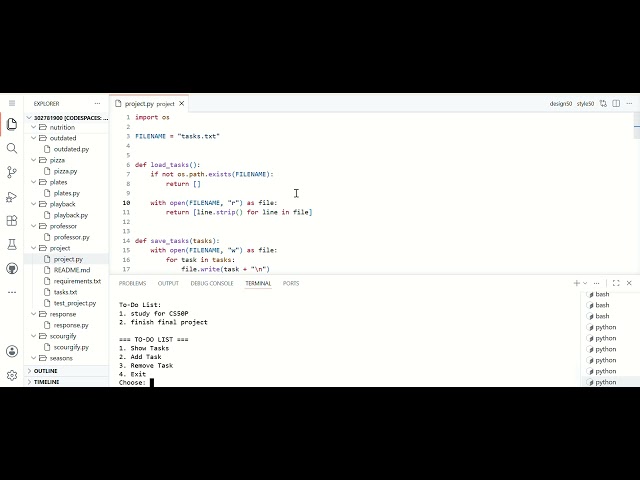The image size is (640, 480).
Task: Maximize the terminal panel size
Action: pos(616,283)
